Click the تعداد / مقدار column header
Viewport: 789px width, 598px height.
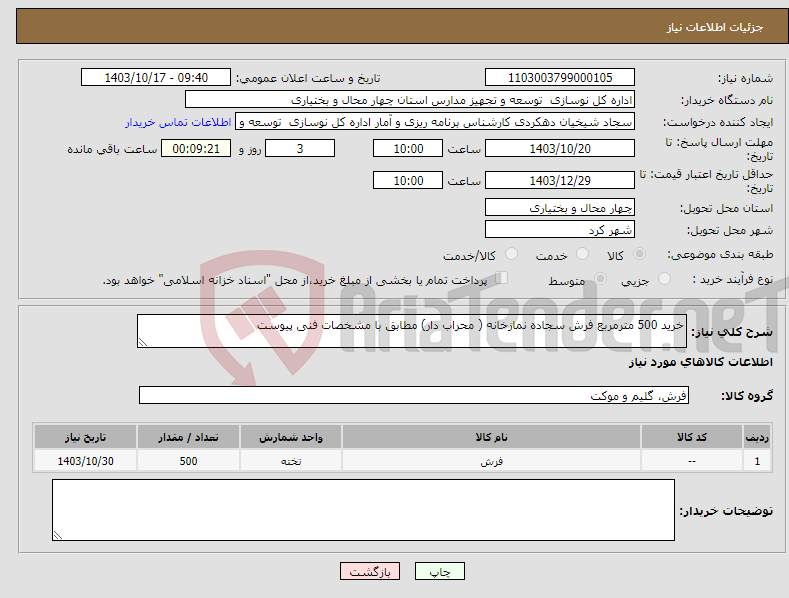coord(188,437)
